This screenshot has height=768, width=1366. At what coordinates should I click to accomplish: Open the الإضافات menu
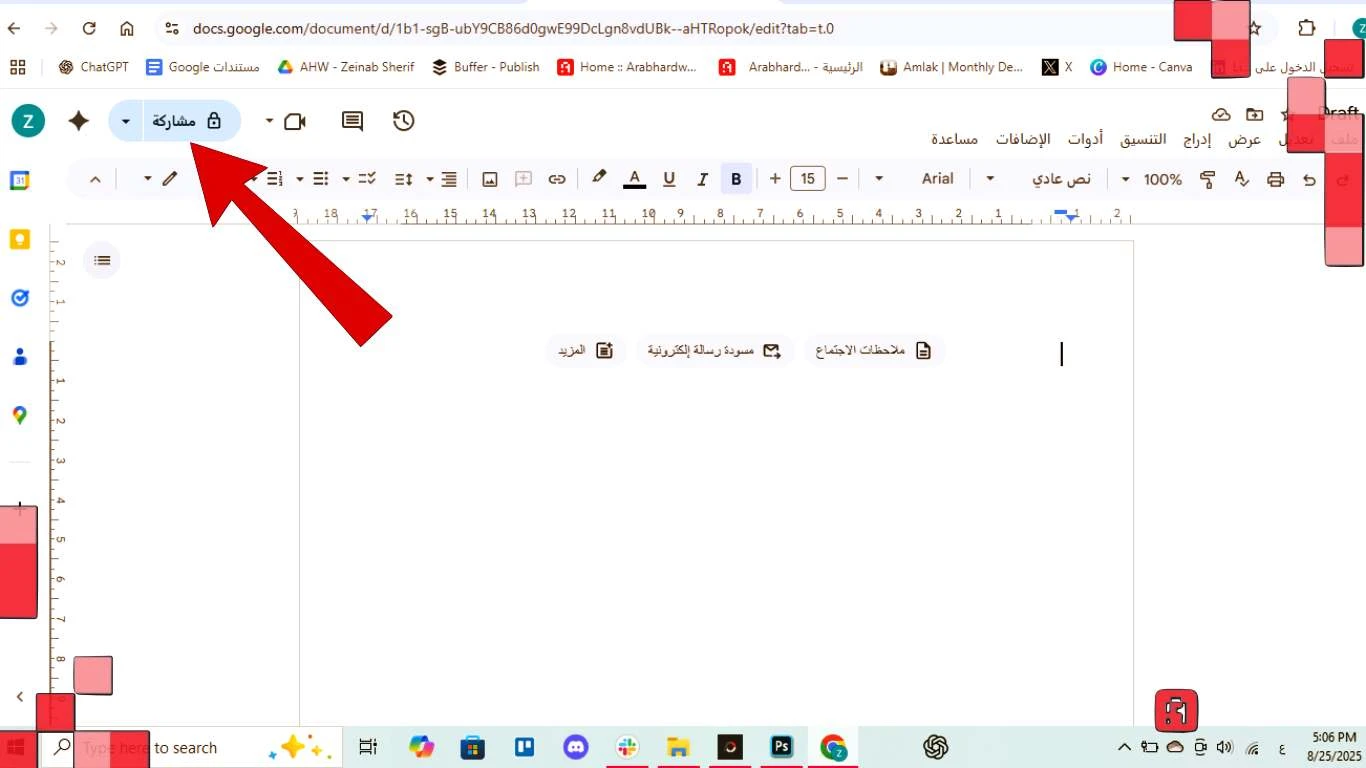(x=1023, y=140)
